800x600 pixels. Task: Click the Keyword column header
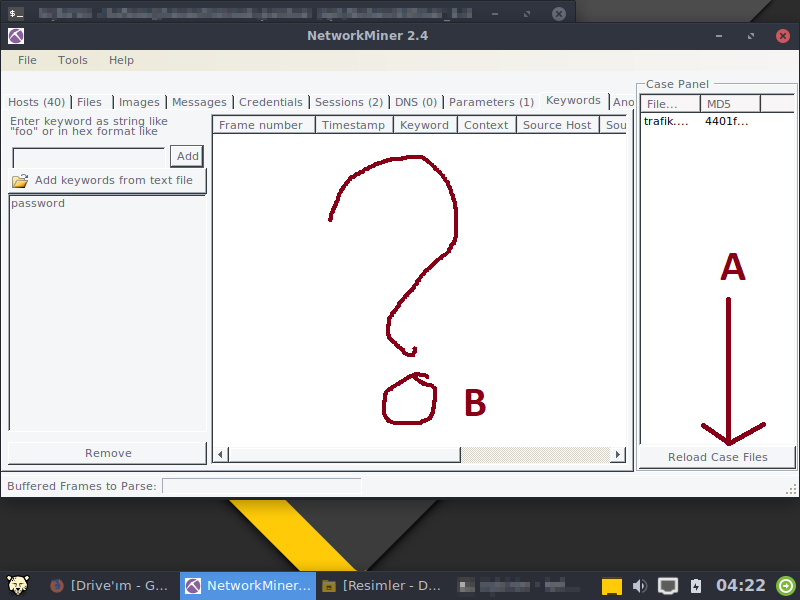click(x=425, y=125)
